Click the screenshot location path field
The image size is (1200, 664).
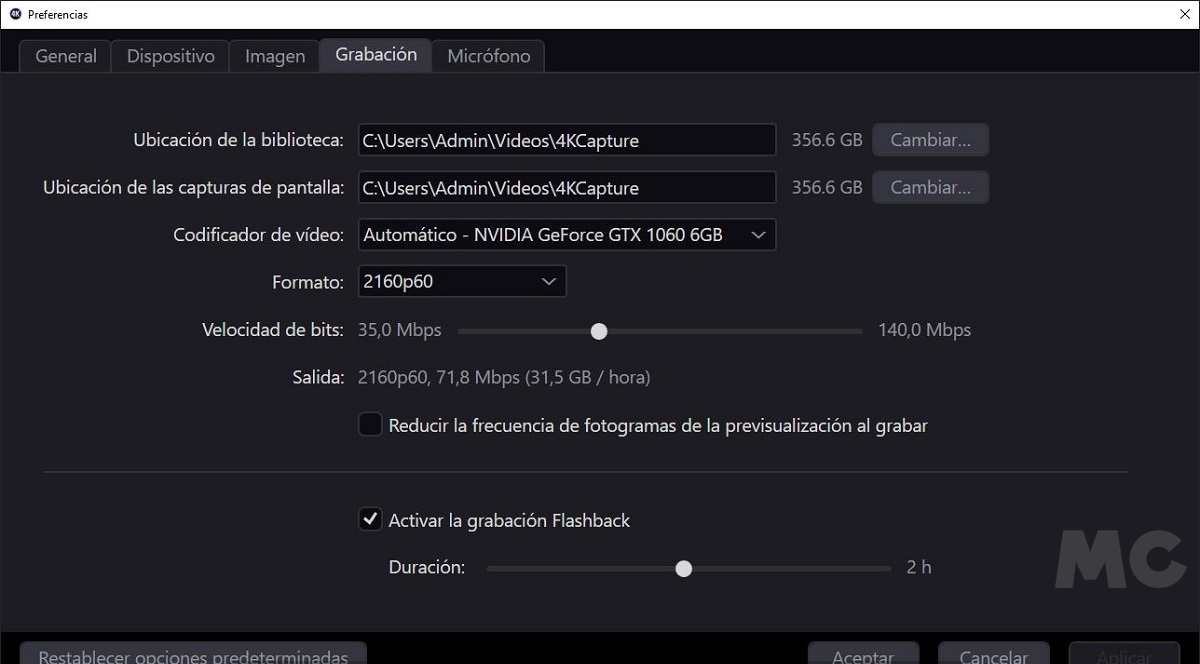(566, 187)
